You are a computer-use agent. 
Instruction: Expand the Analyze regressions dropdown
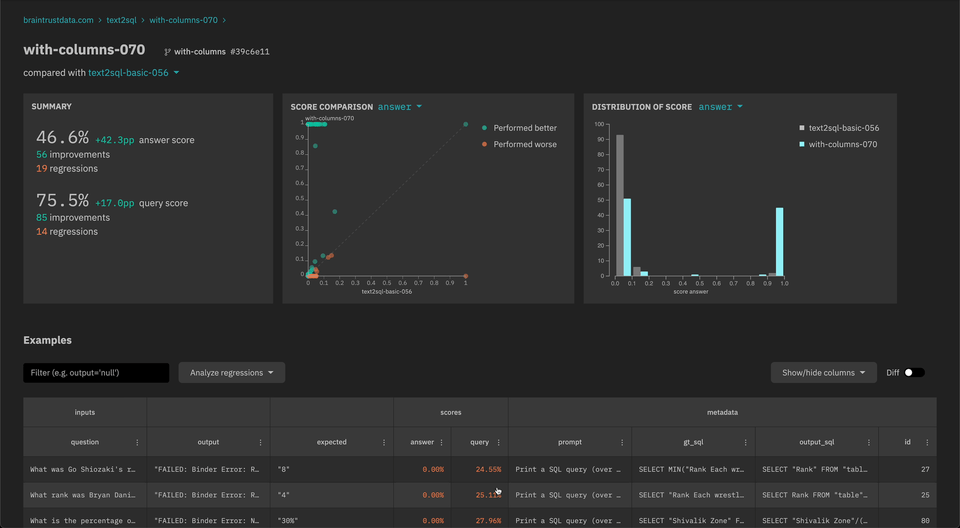232,373
